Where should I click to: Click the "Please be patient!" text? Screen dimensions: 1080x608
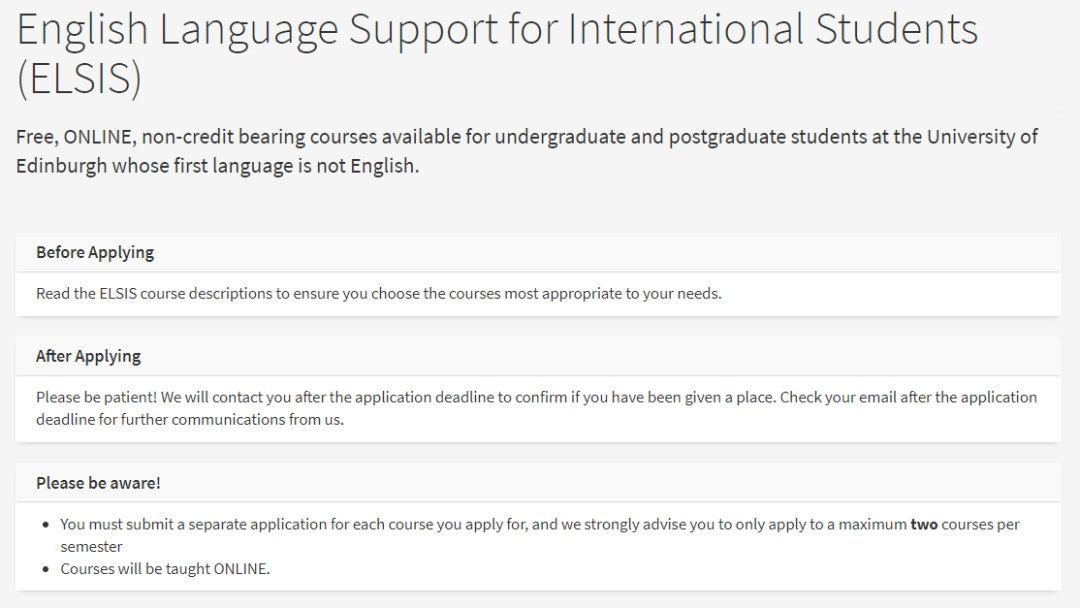[x=94, y=398]
